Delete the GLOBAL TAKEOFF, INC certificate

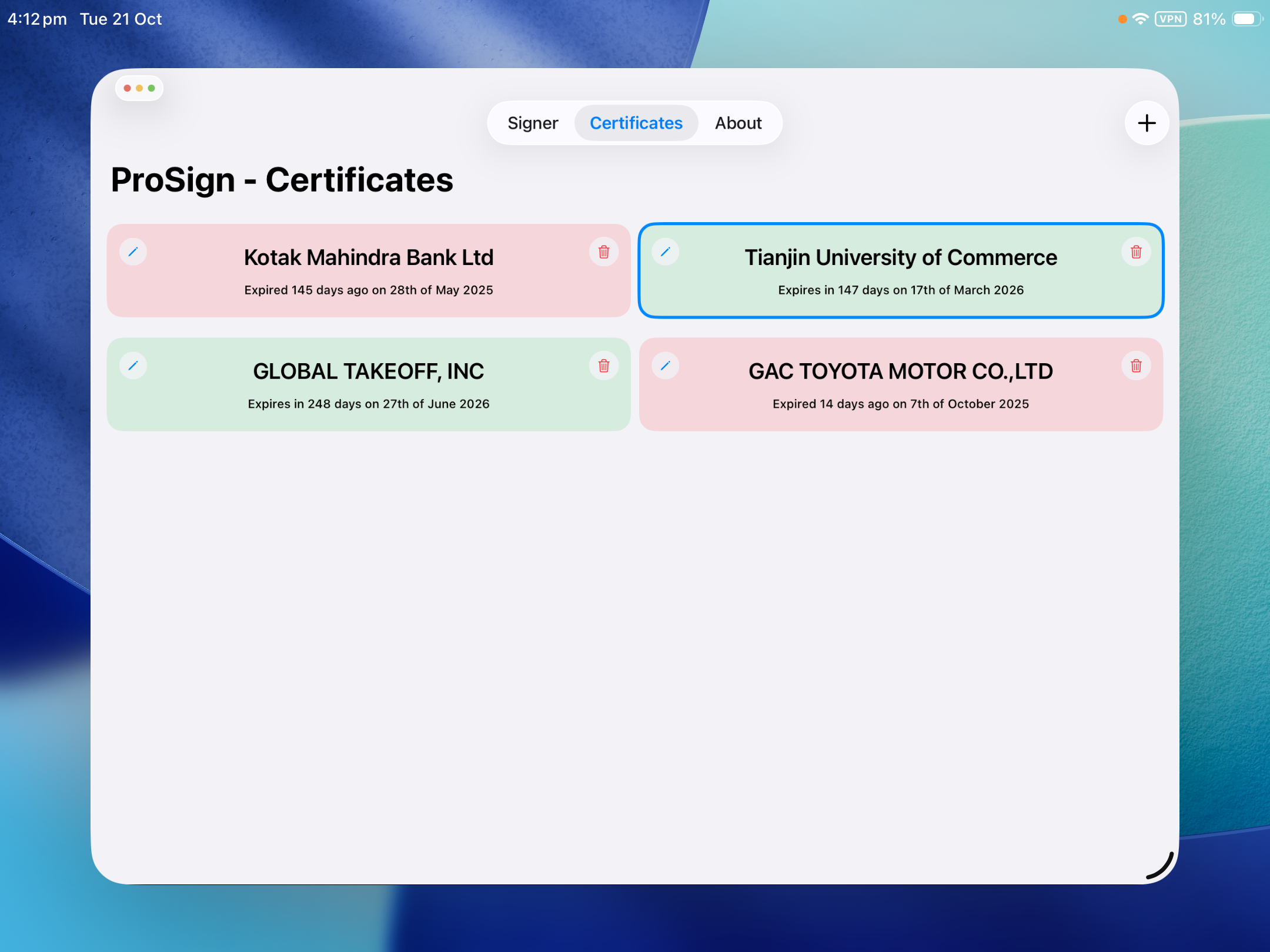[603, 366]
